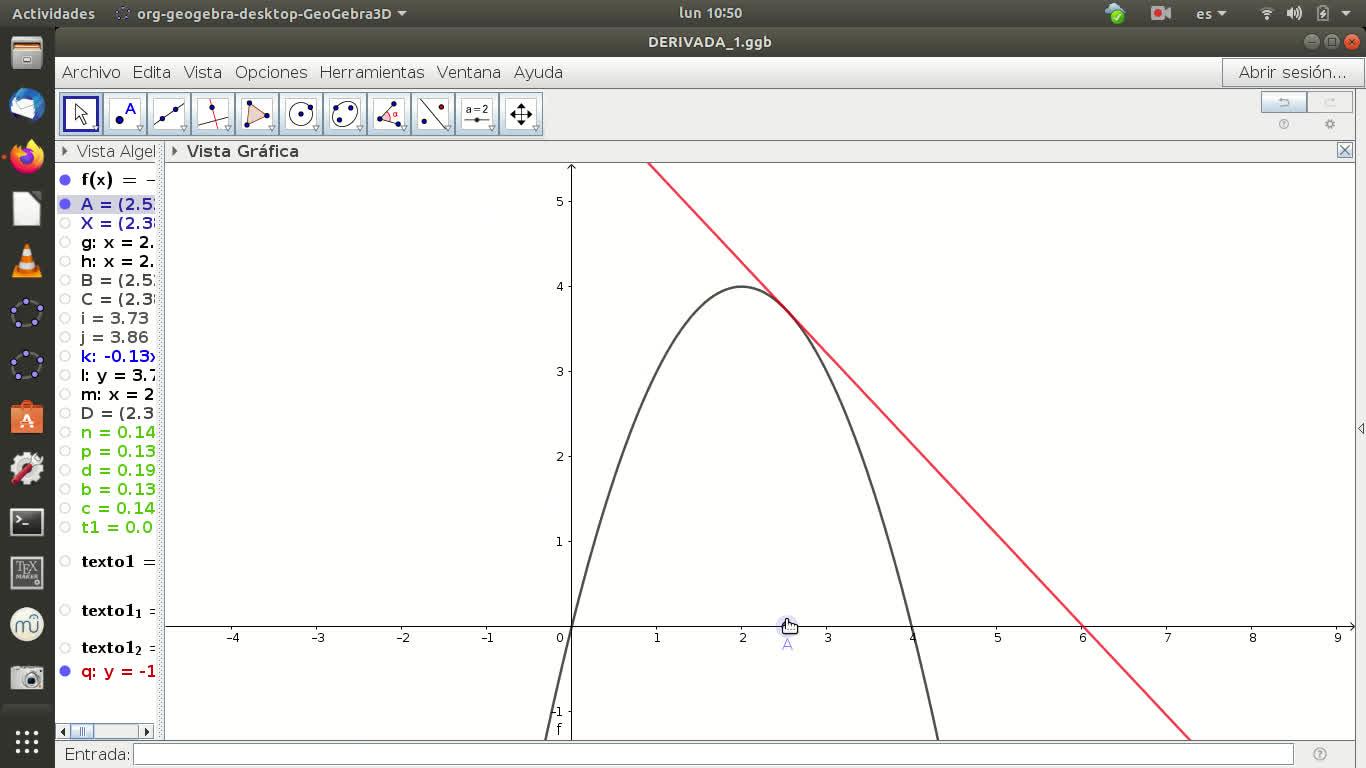Choose the Line through two points tool
The width and height of the screenshot is (1366, 768).
169,114
